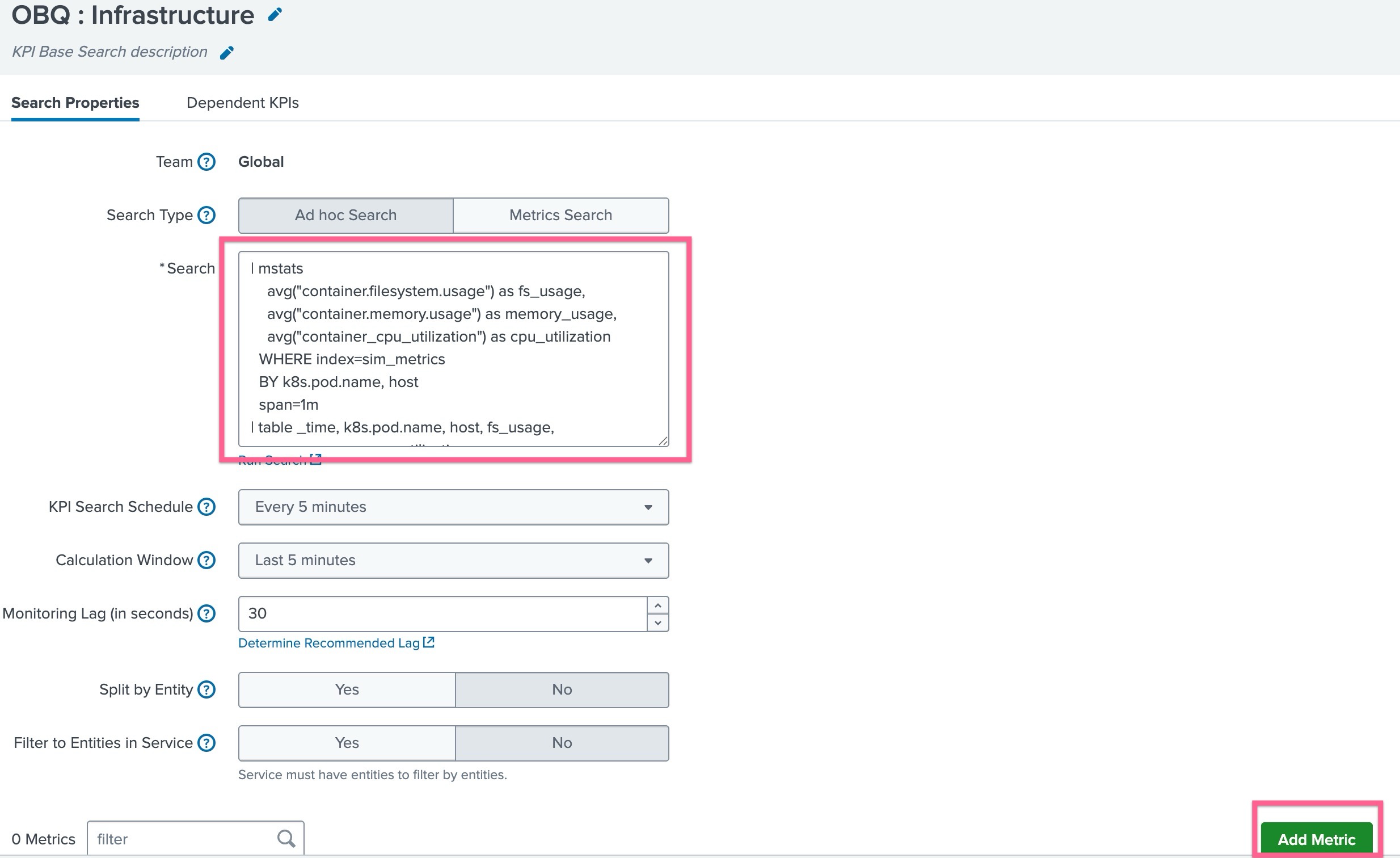Click the '| mstats' line in search
Image resolution: width=1400 pixels, height=858 pixels.
pyautogui.click(x=277, y=268)
